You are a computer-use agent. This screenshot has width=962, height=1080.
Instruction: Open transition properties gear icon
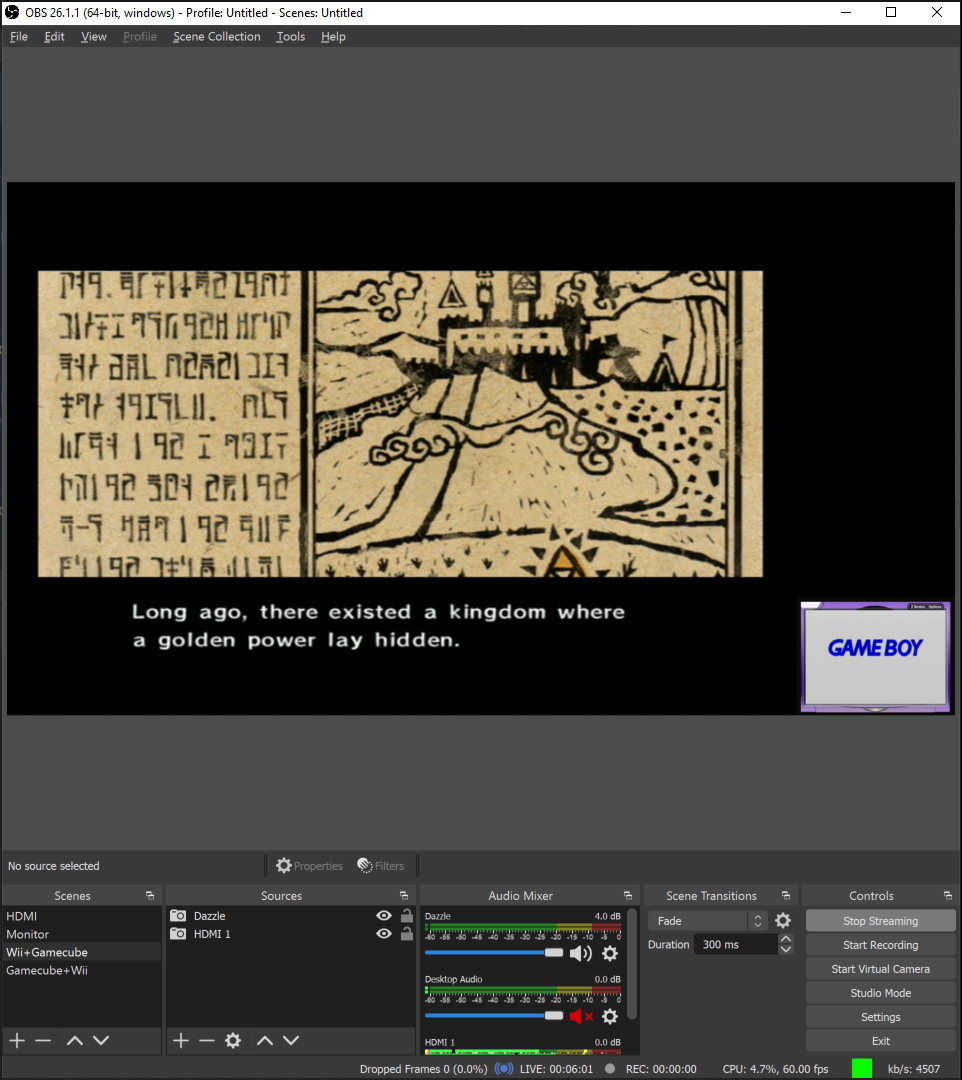pos(783,921)
